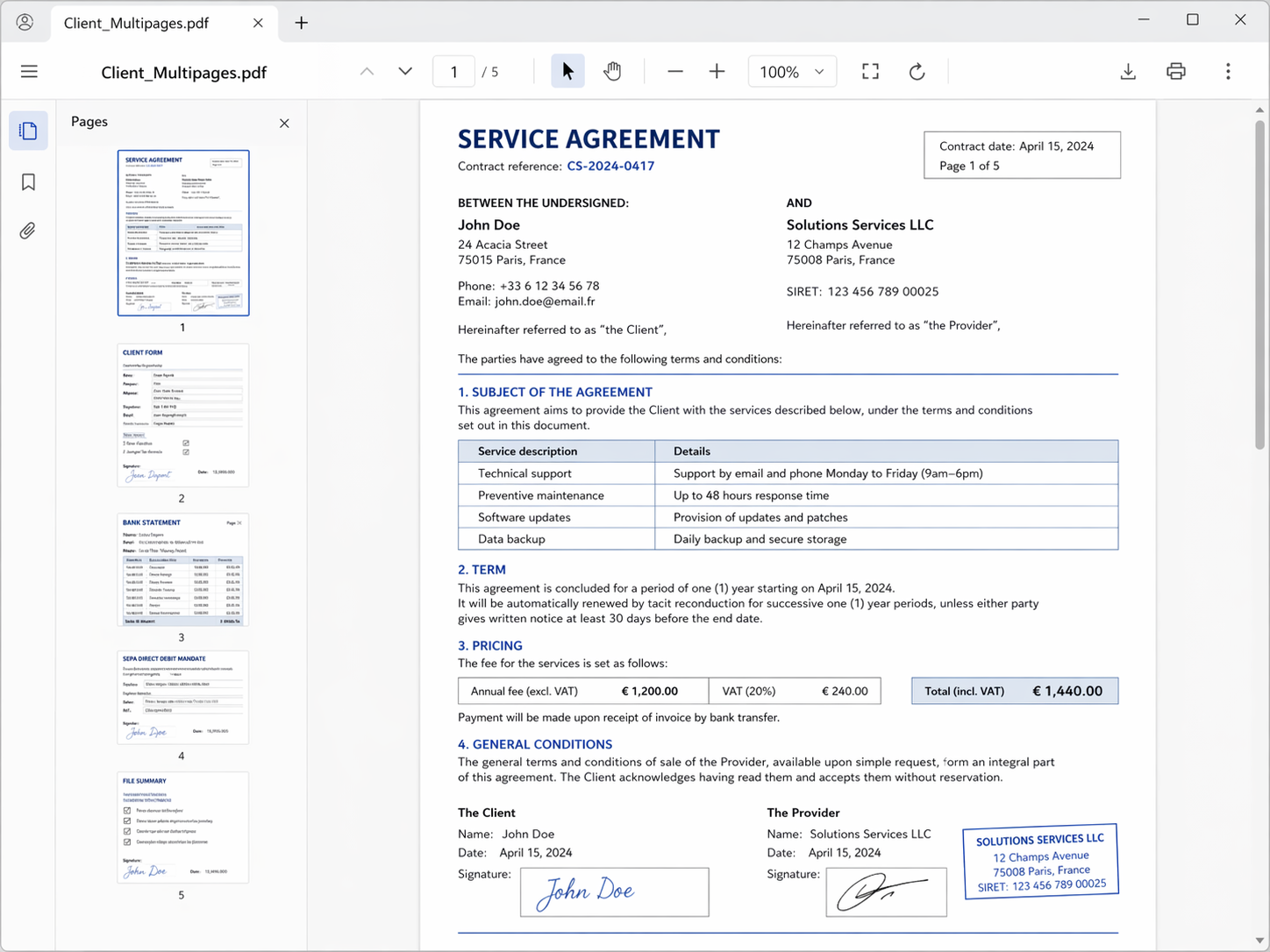Download the PDF file
Image resolution: width=1270 pixels, height=952 pixels.
click(x=1128, y=71)
